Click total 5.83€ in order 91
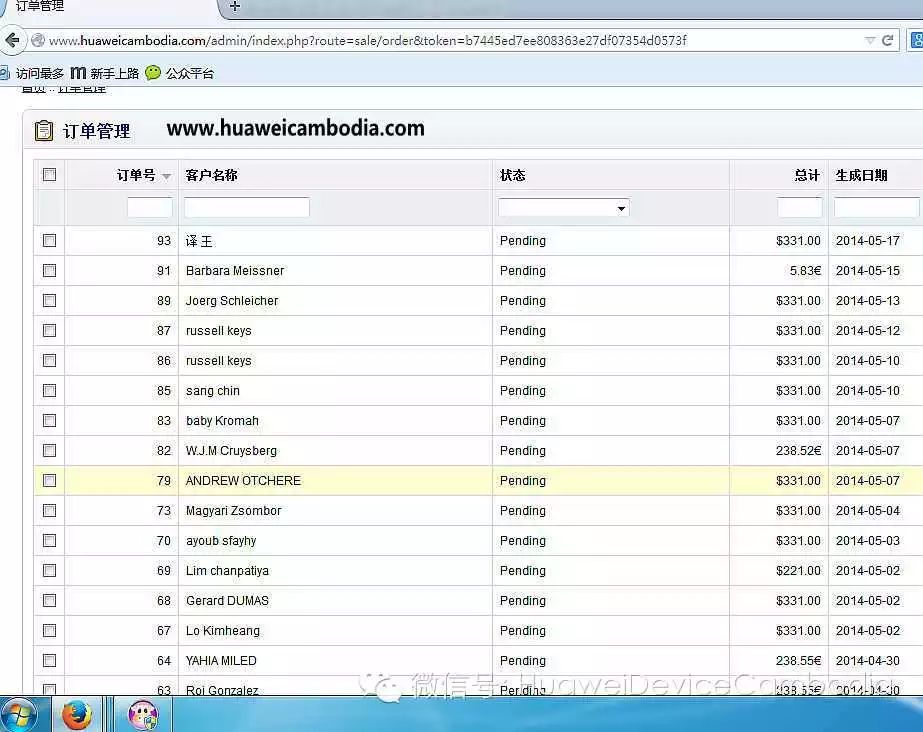Image resolution: width=923 pixels, height=732 pixels. point(805,271)
